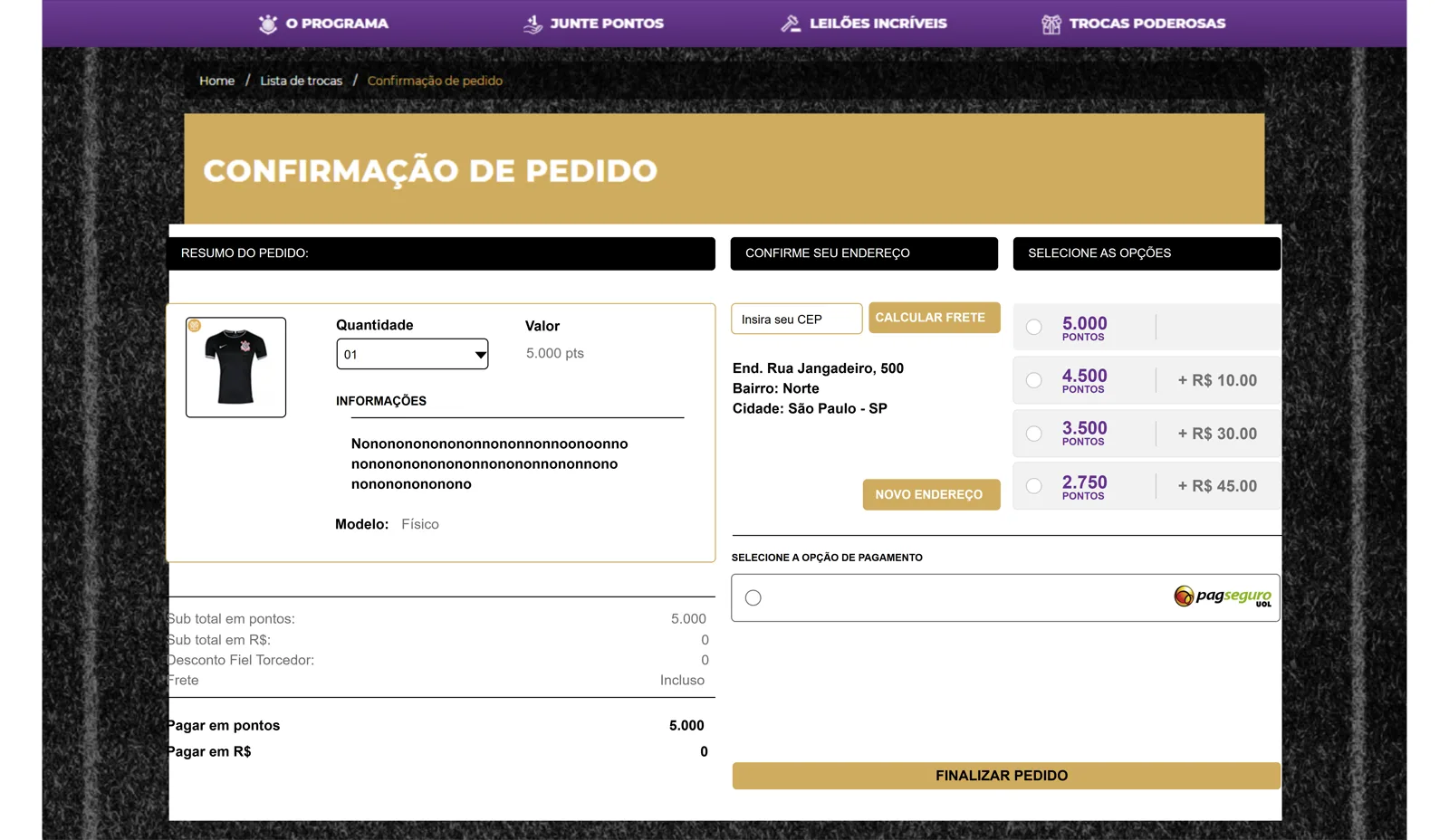Click Selecione a opção de pagamento label

827,558
